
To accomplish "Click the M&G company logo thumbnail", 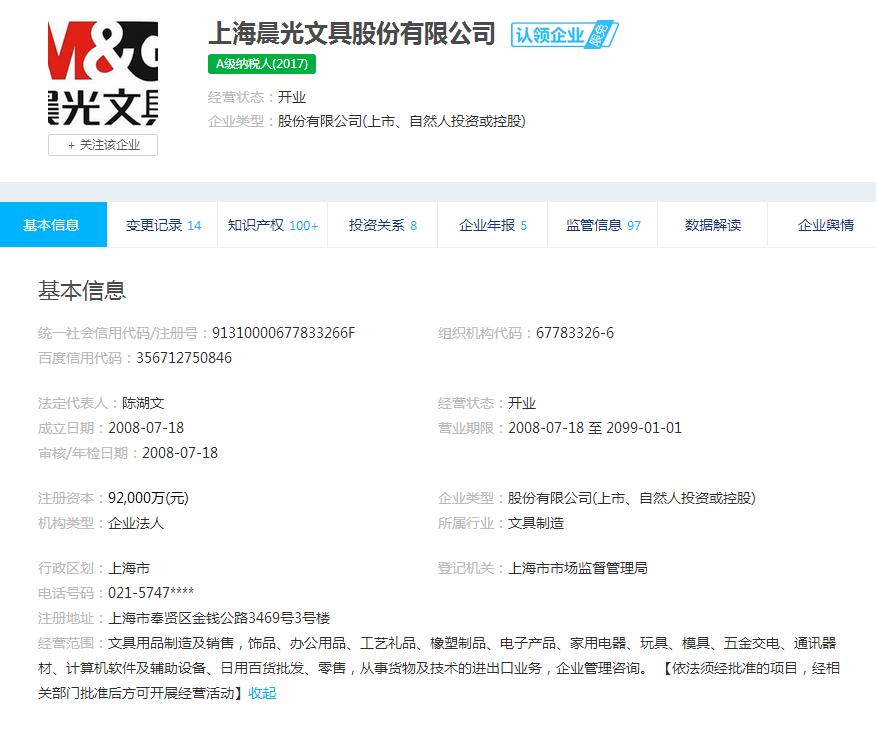I will click(103, 74).
